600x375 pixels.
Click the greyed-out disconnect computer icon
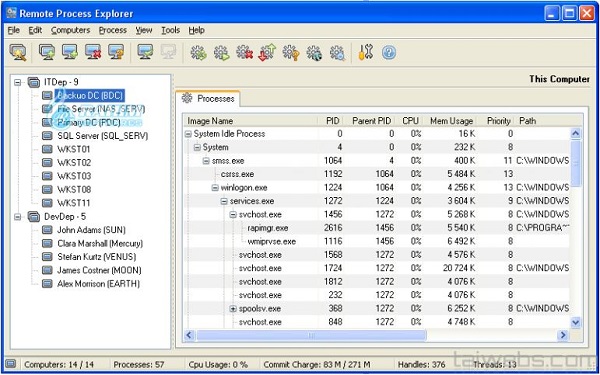pyautogui.click(x=168, y=52)
